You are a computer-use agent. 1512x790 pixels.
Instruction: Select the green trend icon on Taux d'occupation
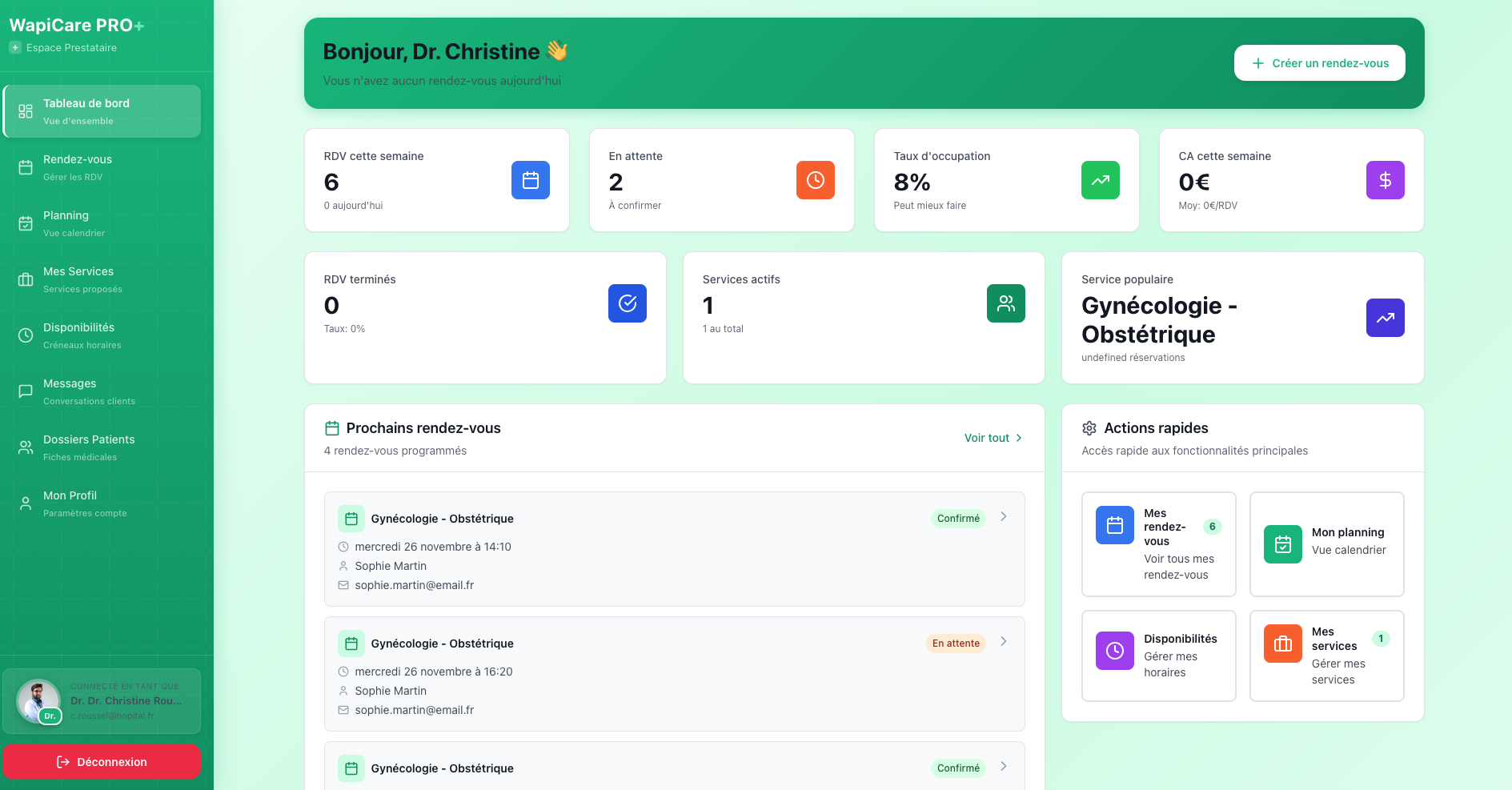point(1101,180)
